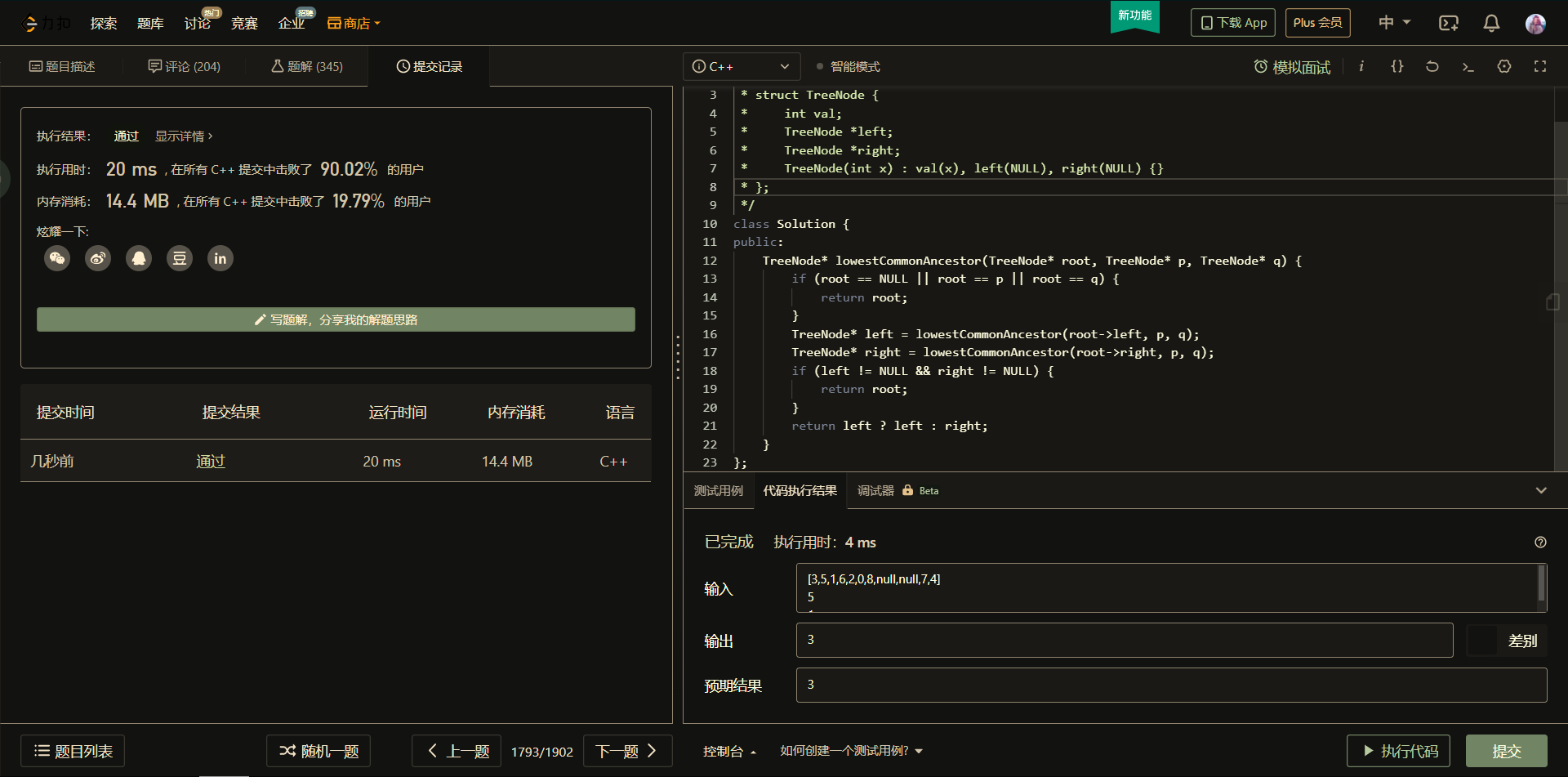Click the help icon in the result panel

(x=1540, y=542)
